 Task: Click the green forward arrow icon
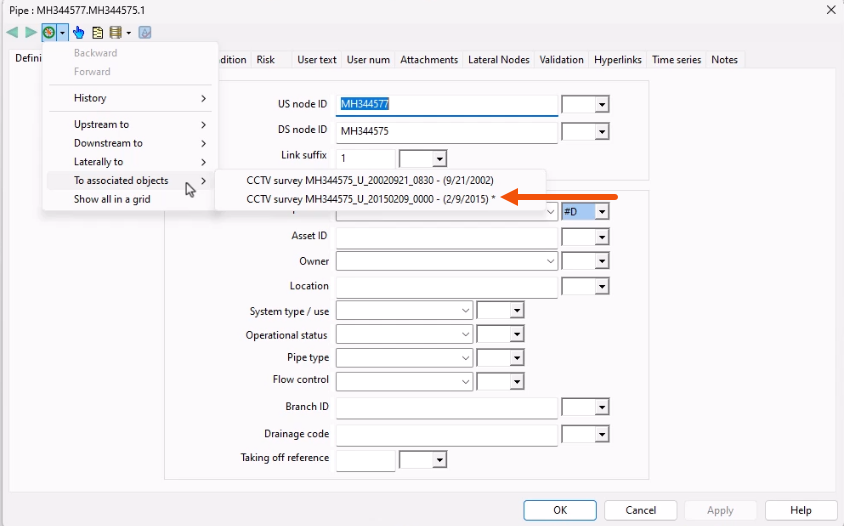[31, 32]
